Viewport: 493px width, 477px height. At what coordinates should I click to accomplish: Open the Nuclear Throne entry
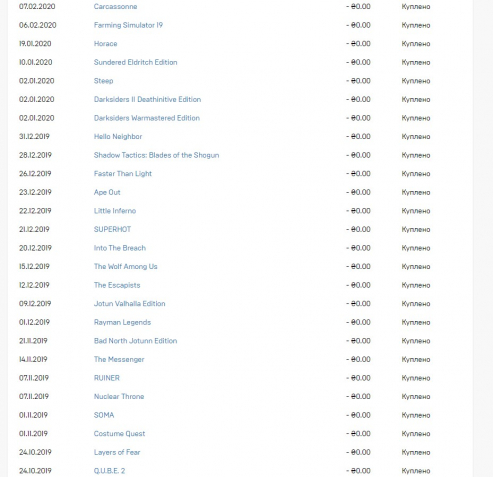click(x=119, y=397)
